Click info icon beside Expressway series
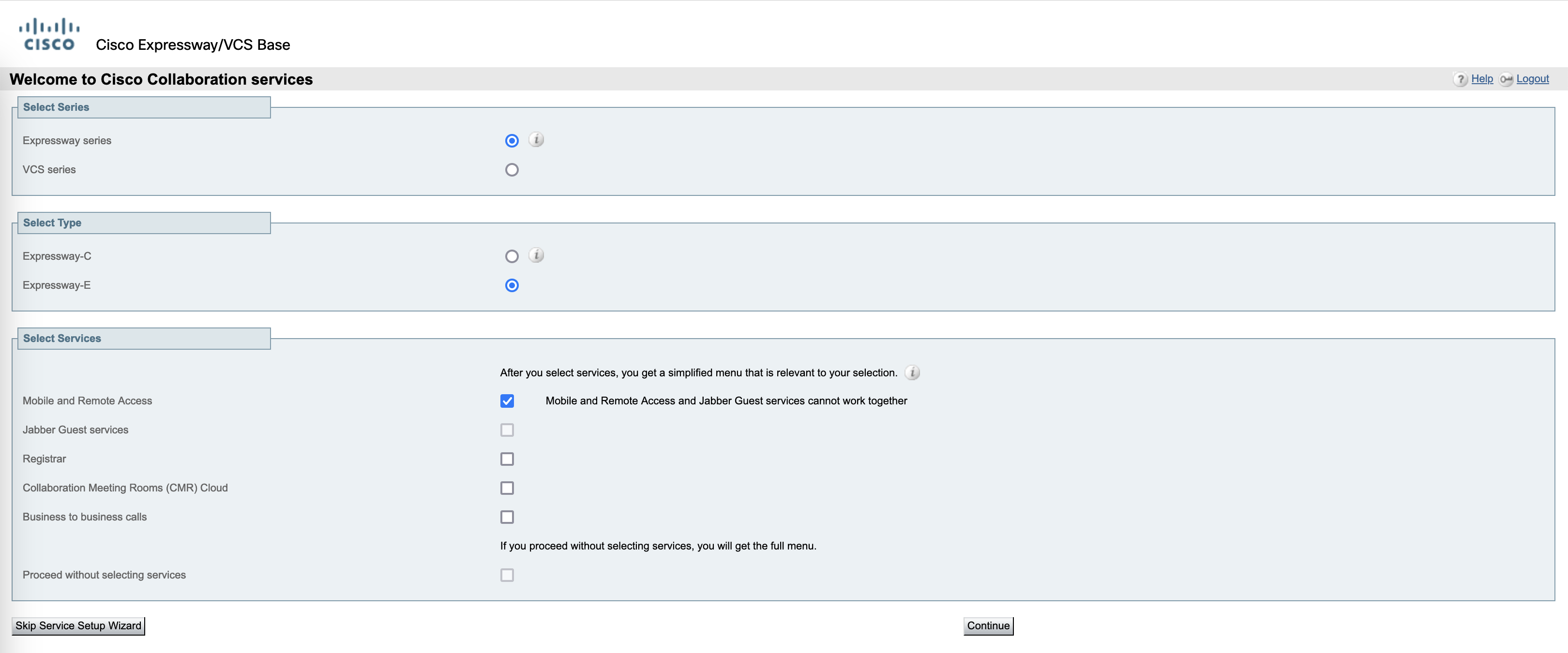1568x653 pixels. pyautogui.click(x=536, y=140)
